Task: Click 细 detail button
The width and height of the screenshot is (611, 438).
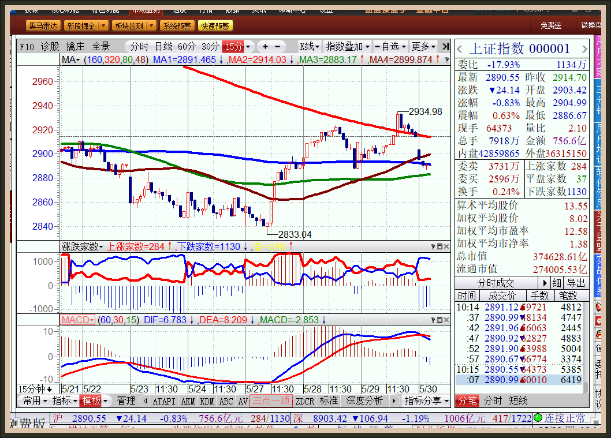Action: click(x=556, y=283)
